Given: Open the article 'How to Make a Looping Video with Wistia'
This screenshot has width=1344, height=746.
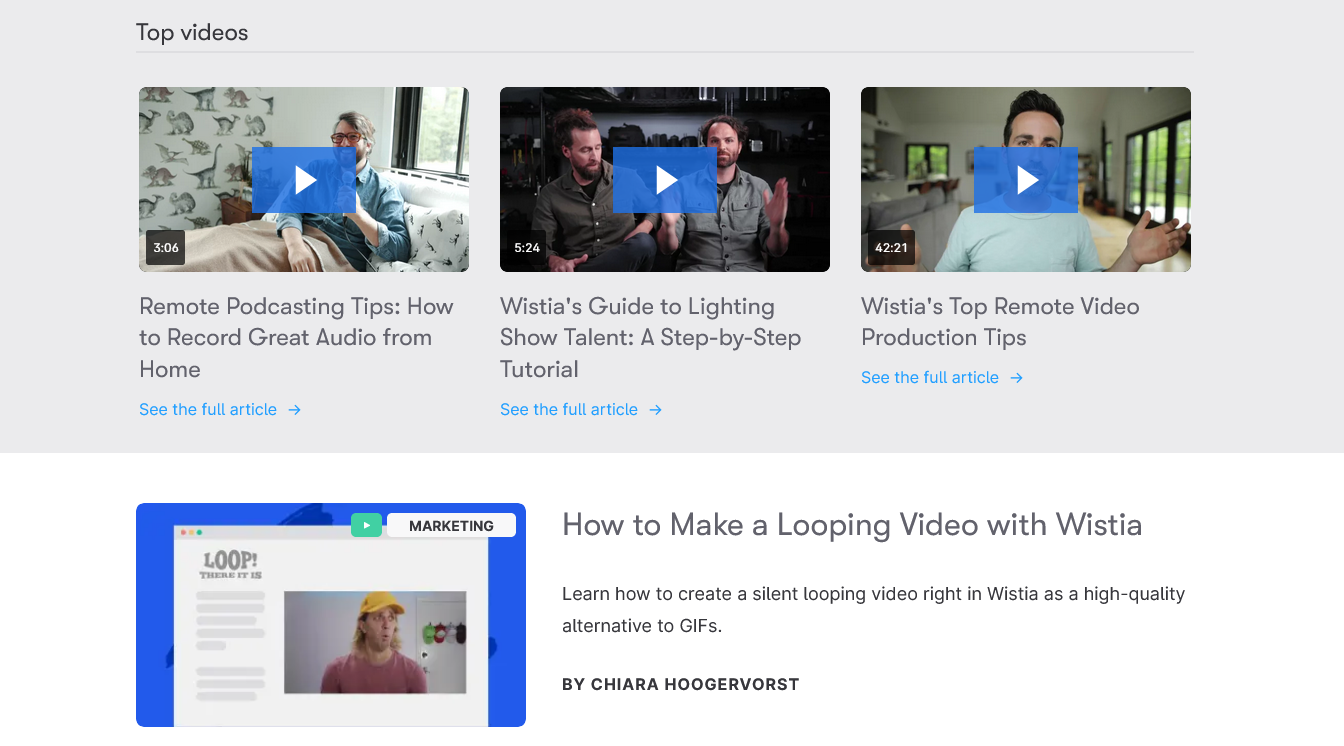Looking at the screenshot, I should click(853, 524).
